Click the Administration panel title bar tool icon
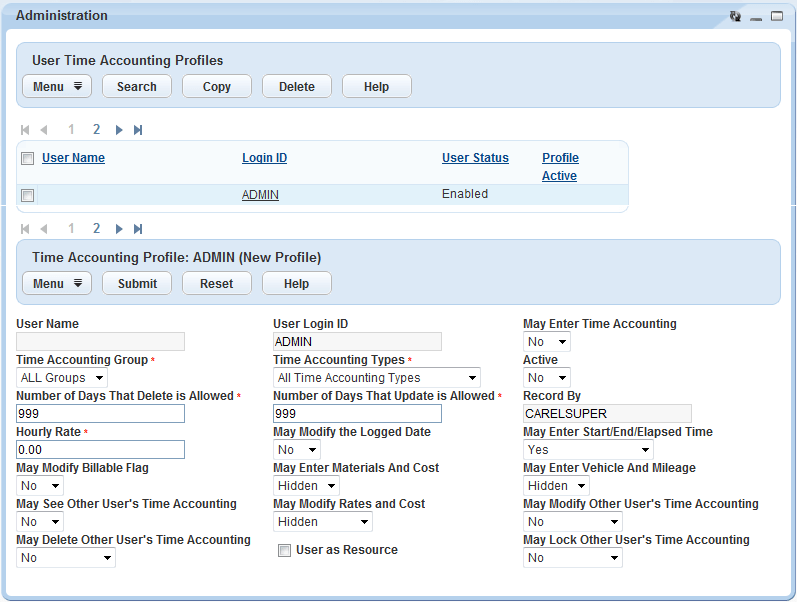Viewport: 797px width, 602px height. click(736, 16)
